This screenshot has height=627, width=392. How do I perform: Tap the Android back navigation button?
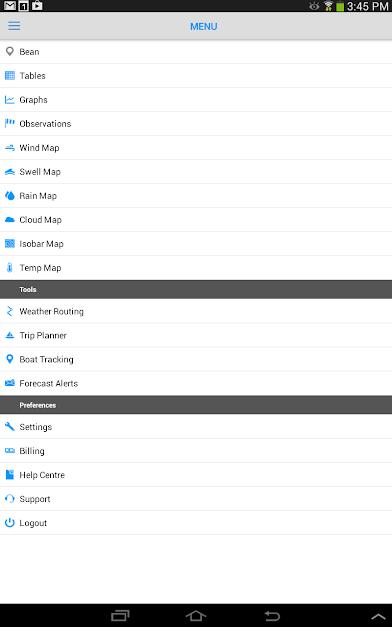tap(272, 616)
